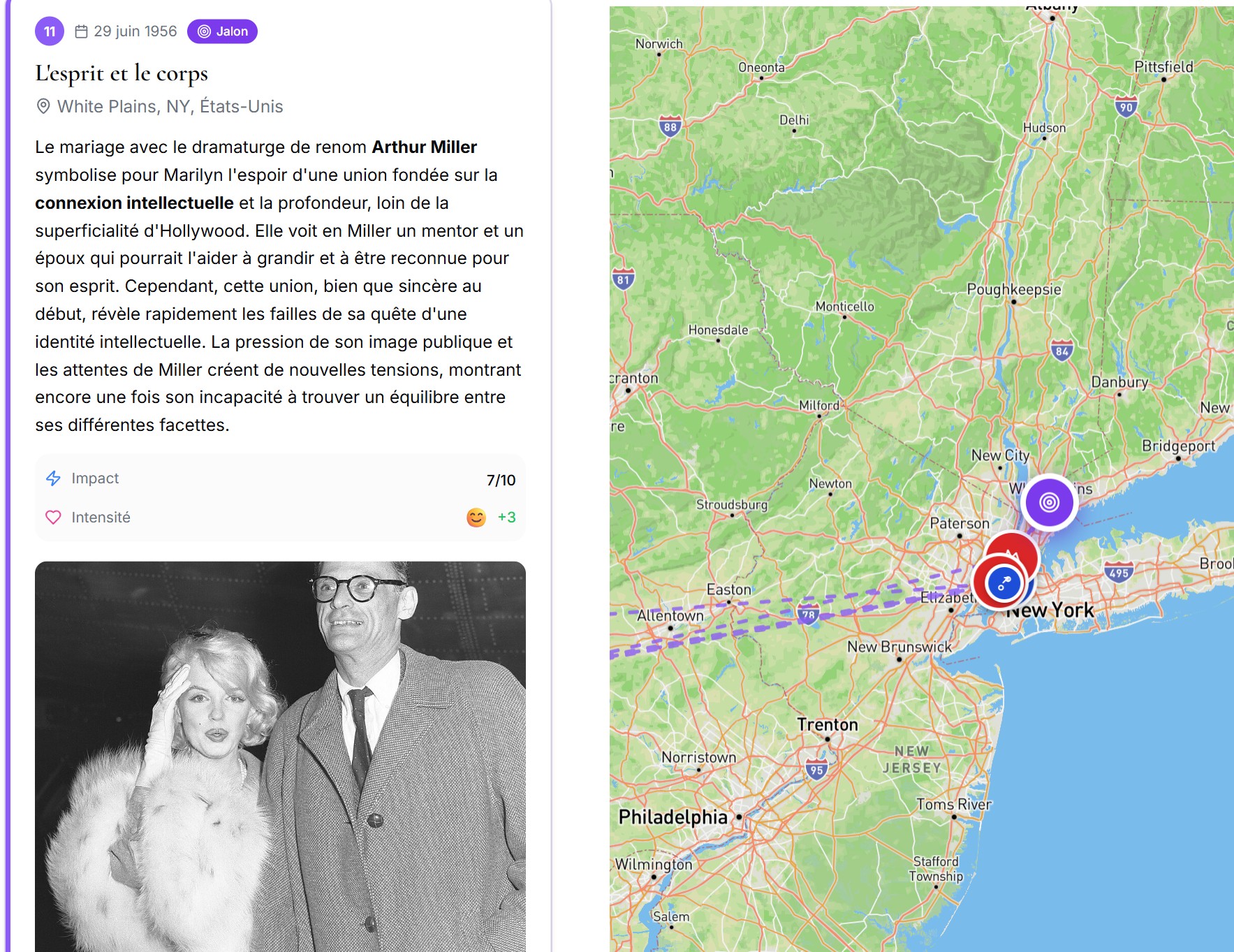Click the Stafford Township label on the map
Screen dimensions: 1234x952
[936, 869]
